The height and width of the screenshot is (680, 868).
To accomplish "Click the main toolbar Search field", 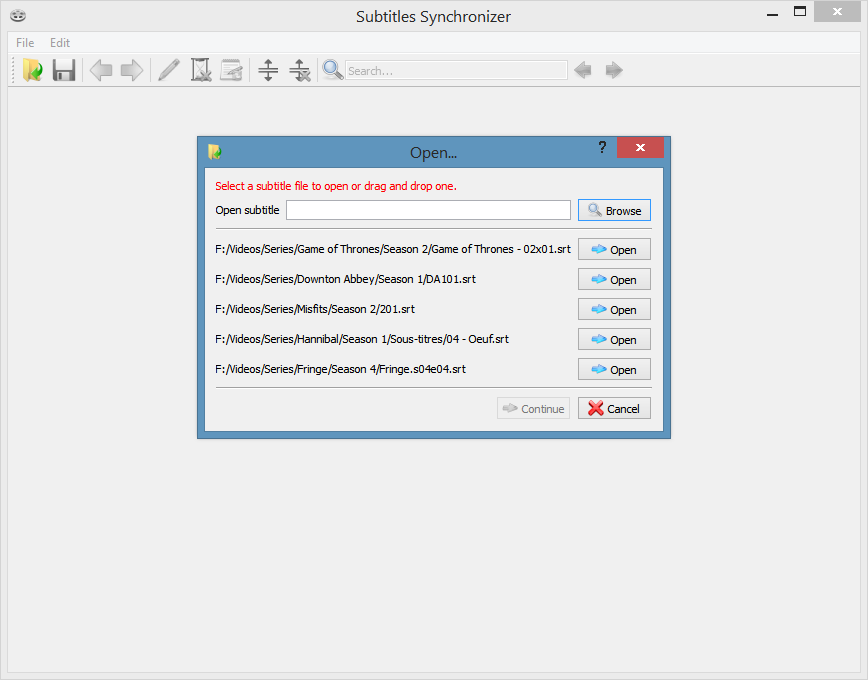I will point(456,70).
